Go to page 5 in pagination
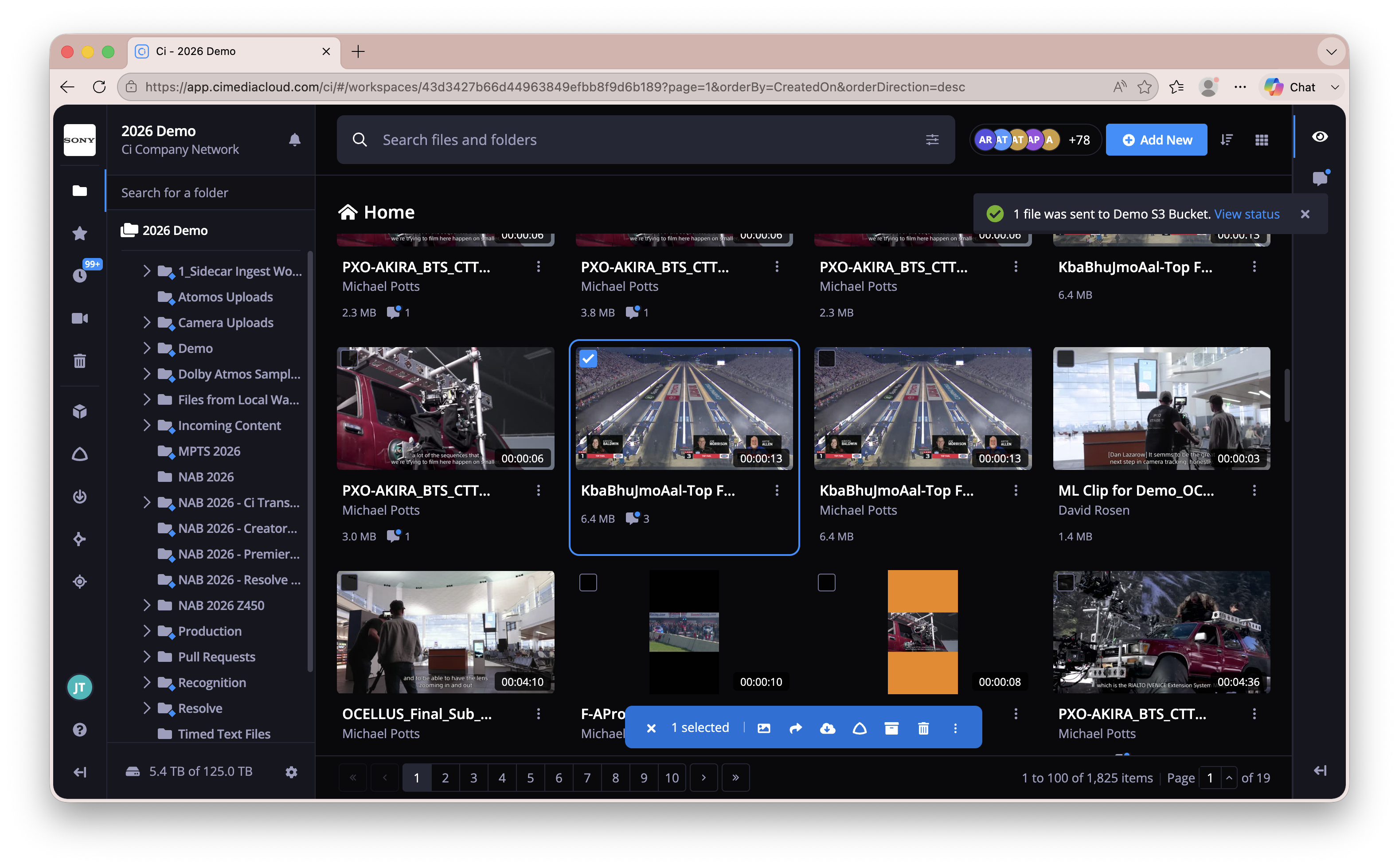The width and height of the screenshot is (1399, 868). coord(531,778)
